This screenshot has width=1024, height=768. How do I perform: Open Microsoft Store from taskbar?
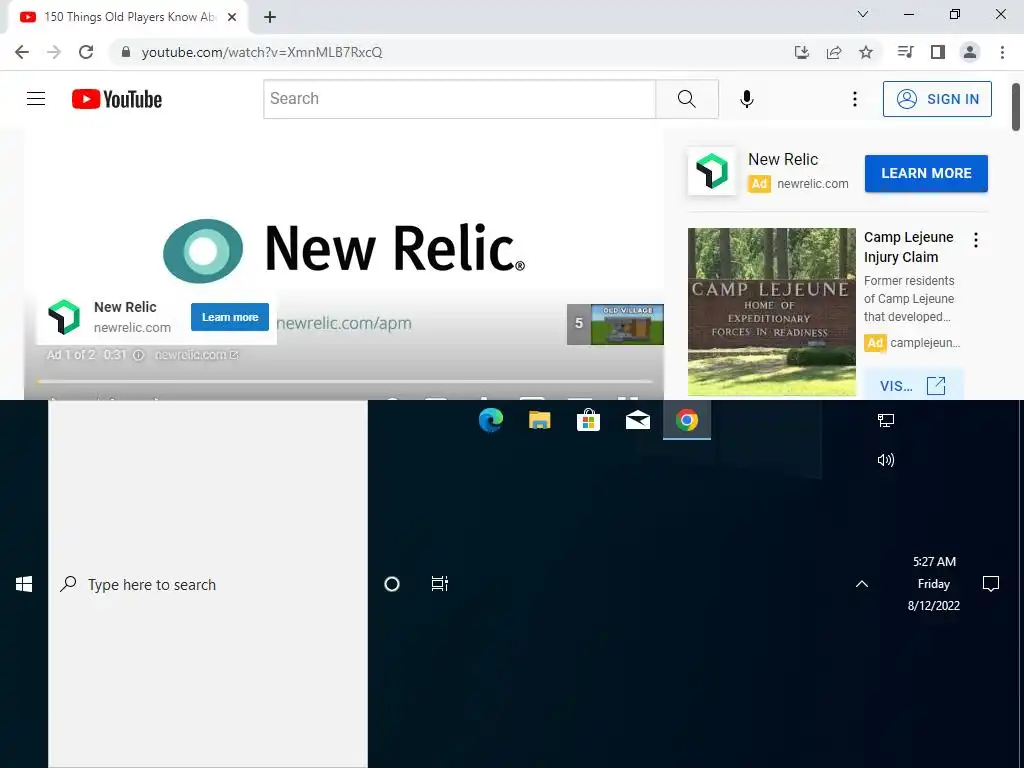(588, 420)
